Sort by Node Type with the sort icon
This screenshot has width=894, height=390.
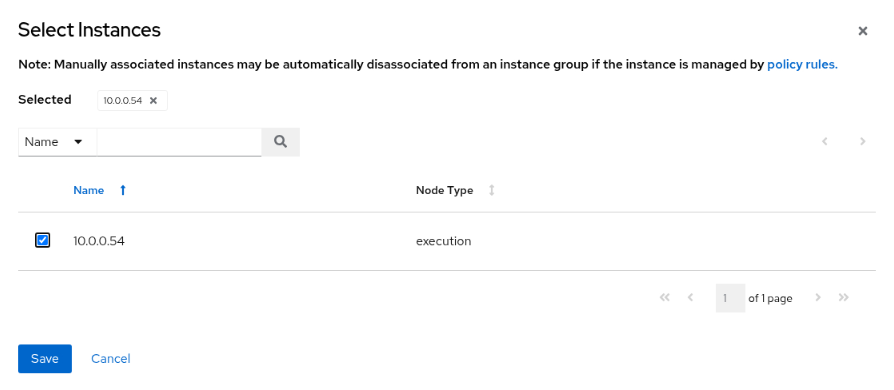pos(491,190)
